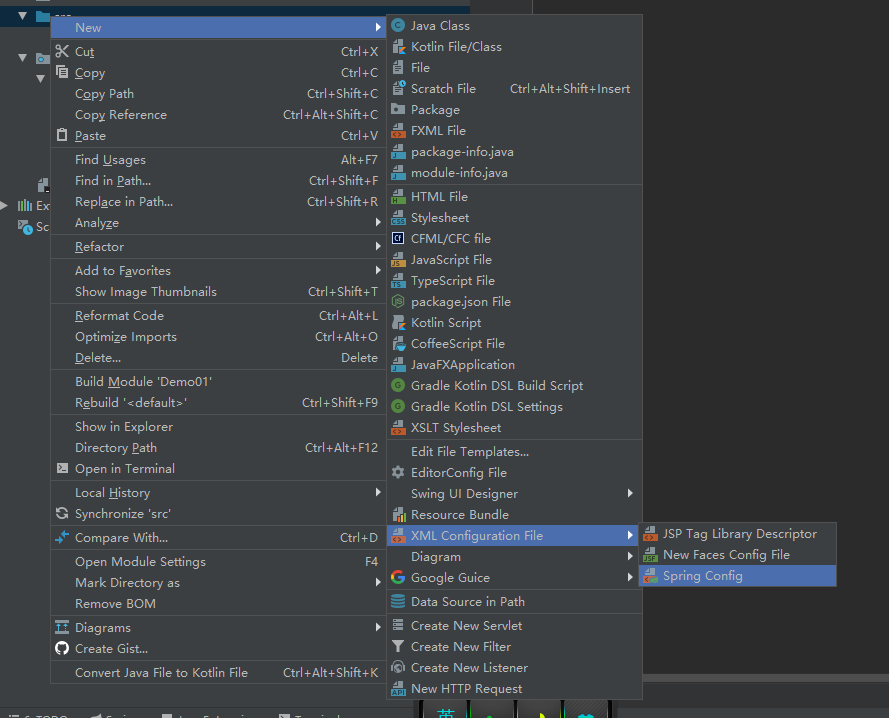Click the Resource Bundle icon
This screenshot has height=718, width=889.
point(399,514)
